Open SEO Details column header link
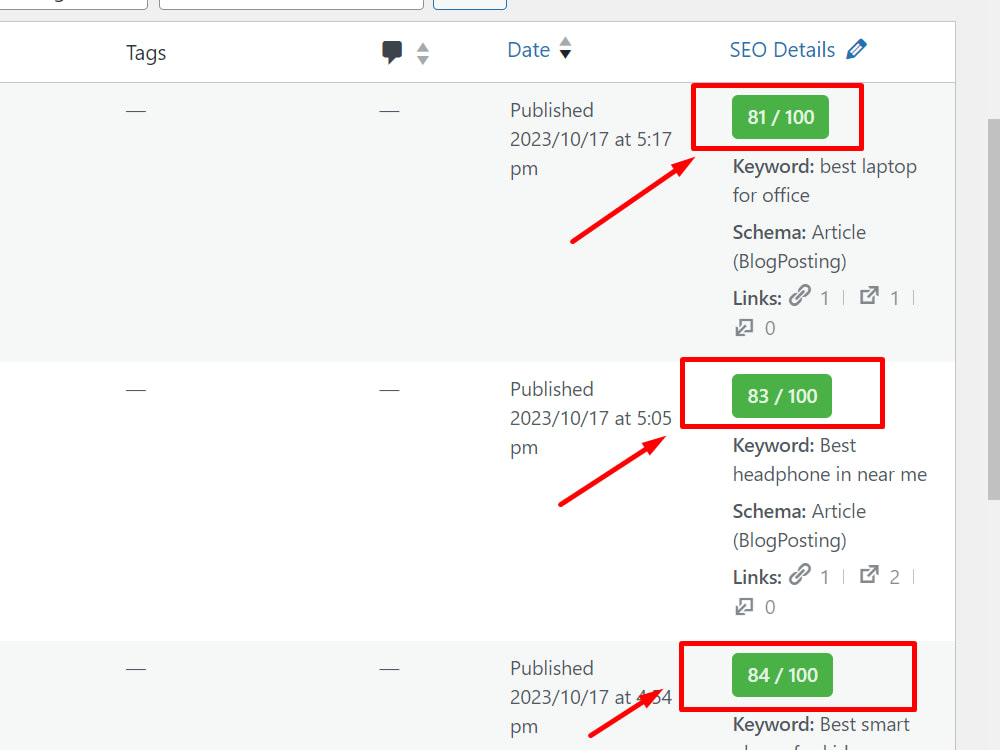 click(x=782, y=50)
